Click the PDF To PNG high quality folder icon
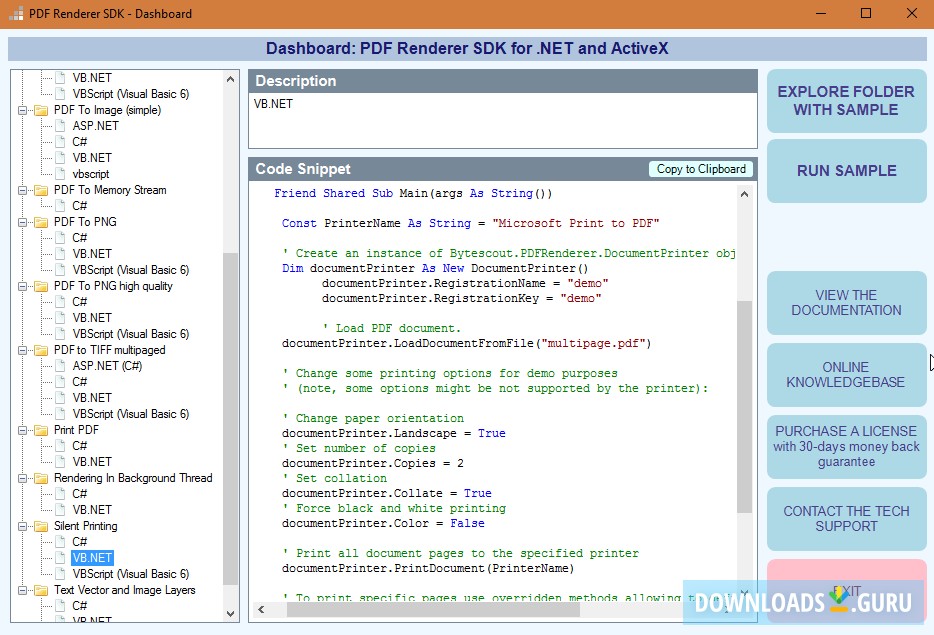Viewport: 934px width, 635px height. click(x=41, y=286)
